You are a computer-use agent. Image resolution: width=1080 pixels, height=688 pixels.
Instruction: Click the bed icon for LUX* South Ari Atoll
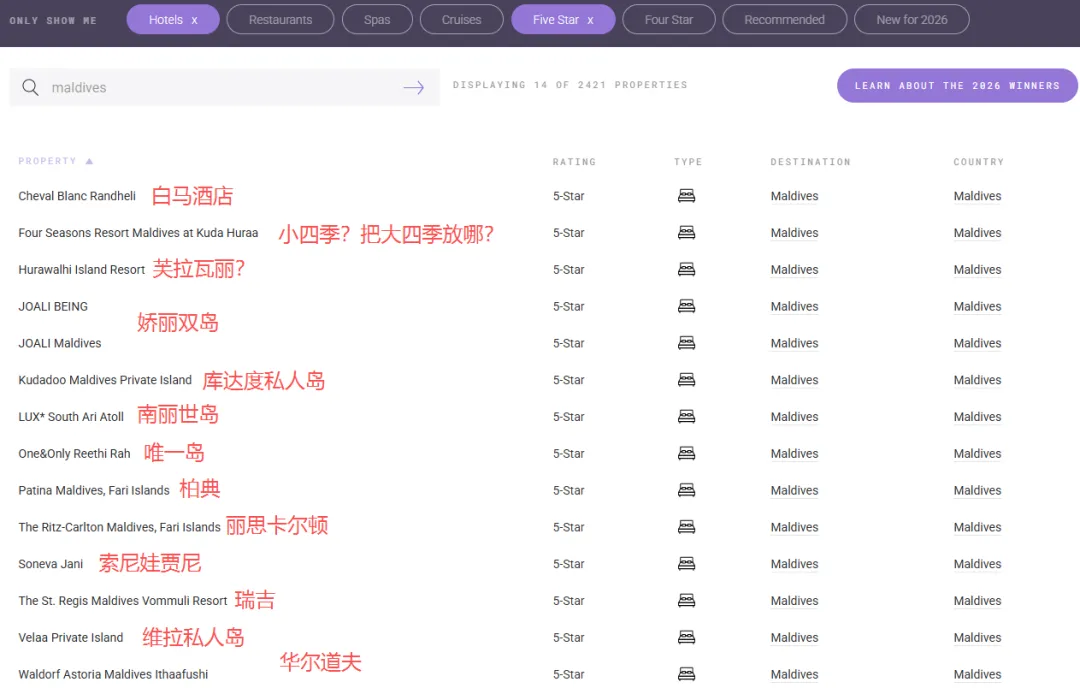686,417
